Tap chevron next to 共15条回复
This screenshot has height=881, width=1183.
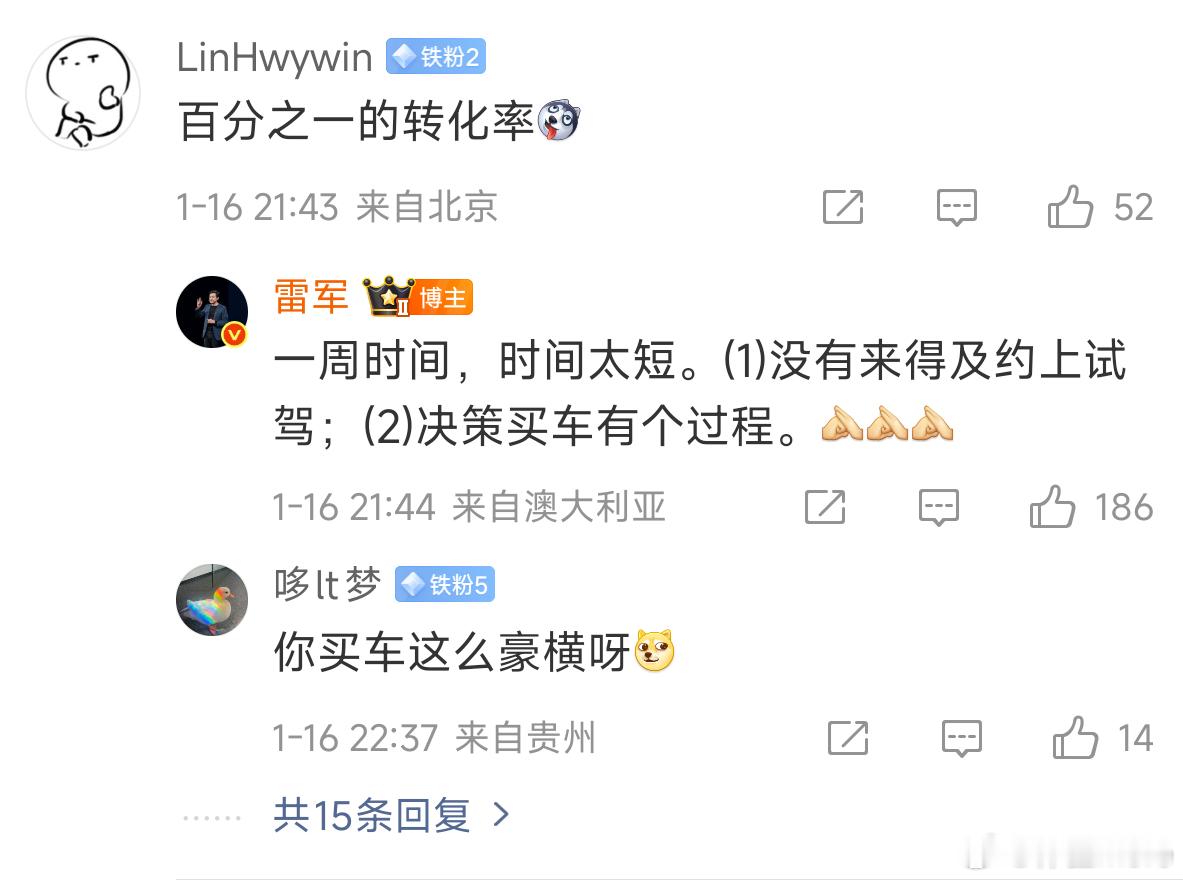(x=501, y=815)
